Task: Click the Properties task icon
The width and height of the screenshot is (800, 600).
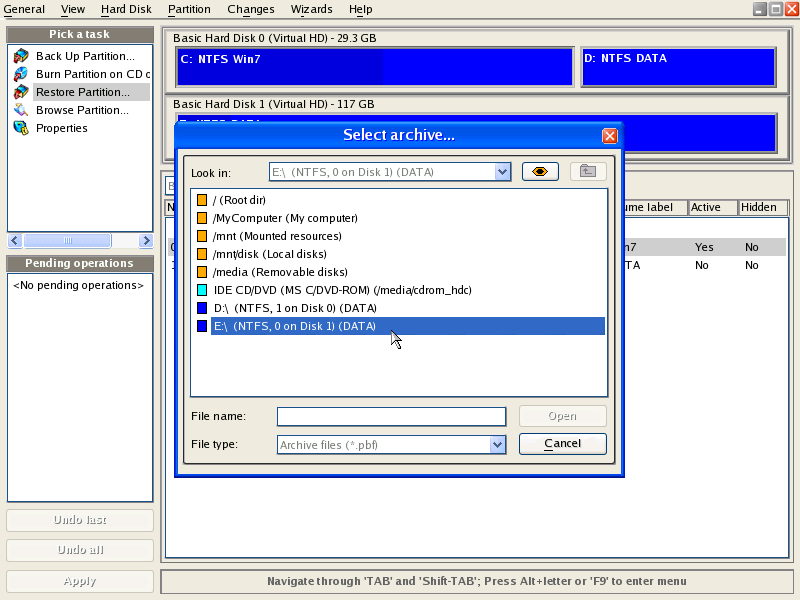Action: (x=21, y=128)
